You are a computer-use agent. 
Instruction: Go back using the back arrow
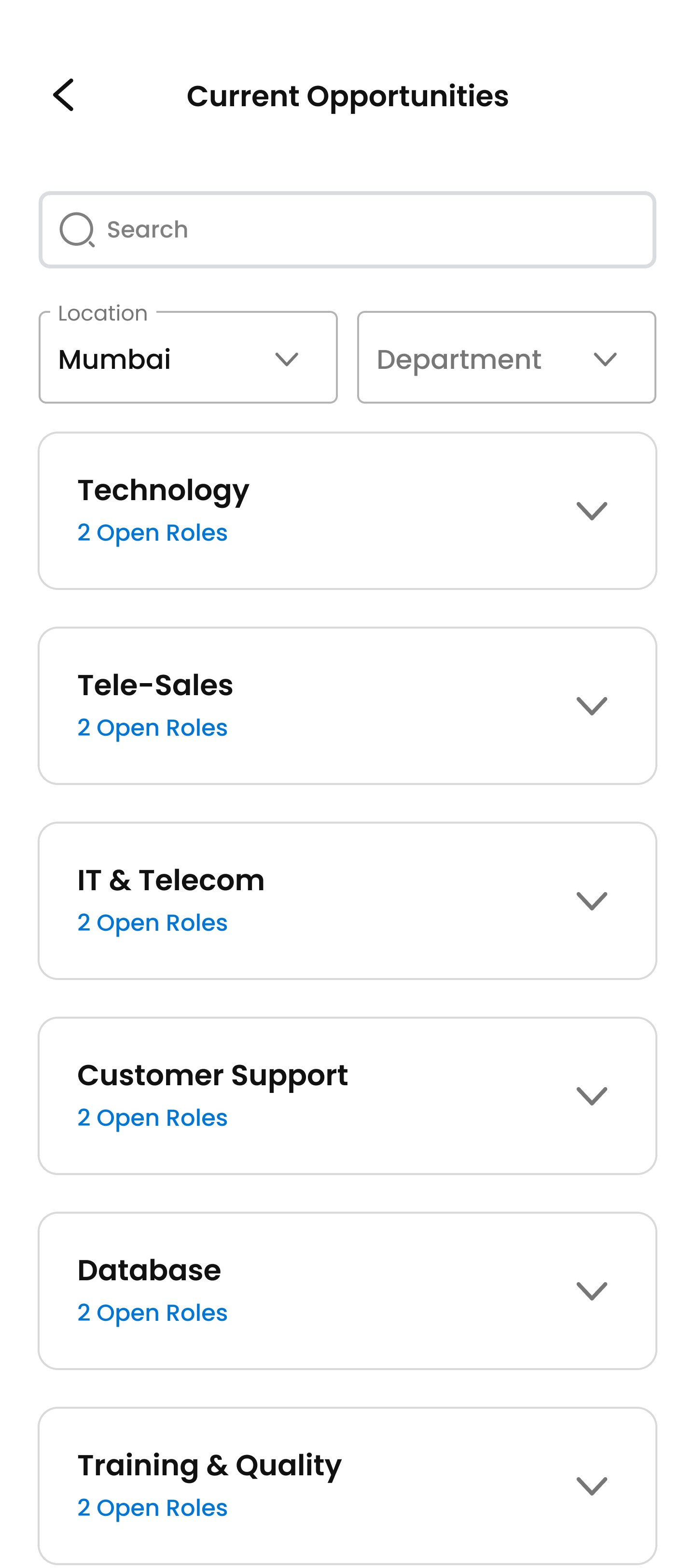63,95
